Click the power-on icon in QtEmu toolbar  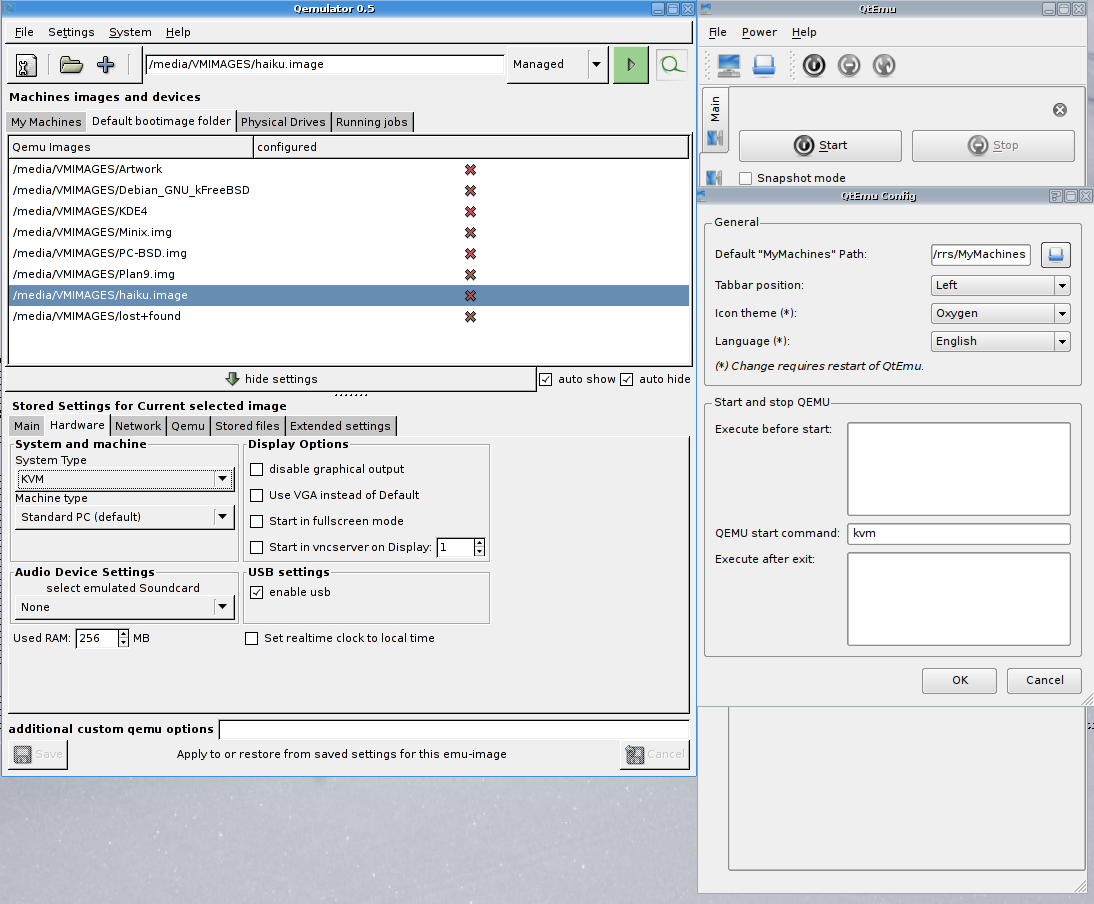point(814,66)
